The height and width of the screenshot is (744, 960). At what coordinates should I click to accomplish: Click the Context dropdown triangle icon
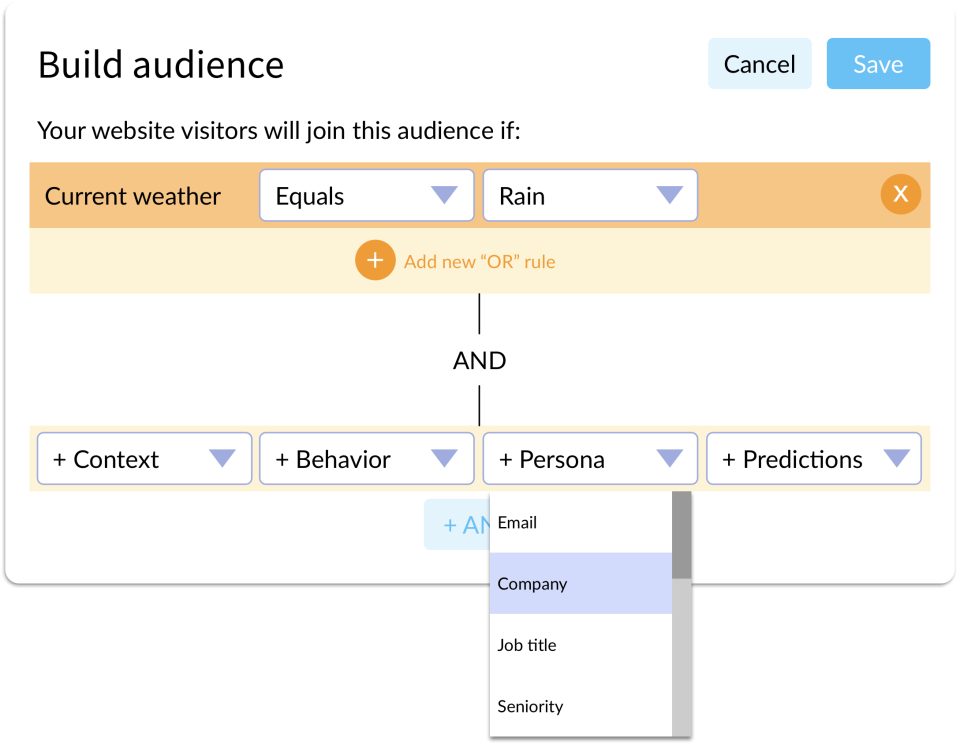tap(222, 459)
